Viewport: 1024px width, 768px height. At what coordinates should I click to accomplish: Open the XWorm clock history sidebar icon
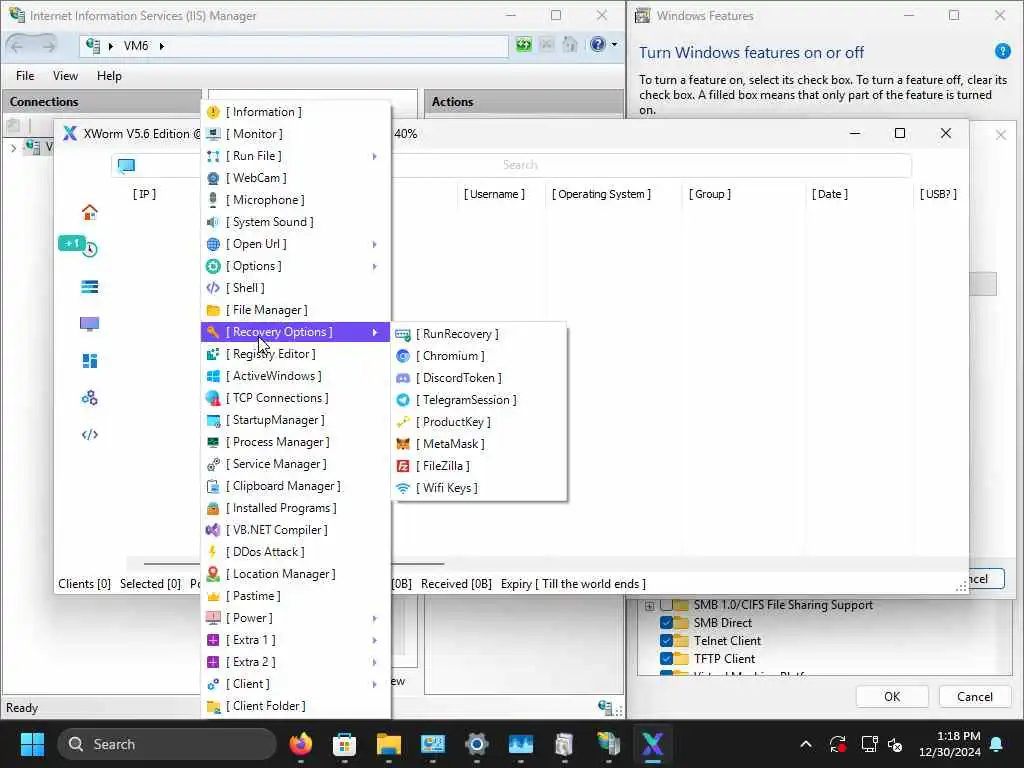pyautogui.click(x=89, y=249)
